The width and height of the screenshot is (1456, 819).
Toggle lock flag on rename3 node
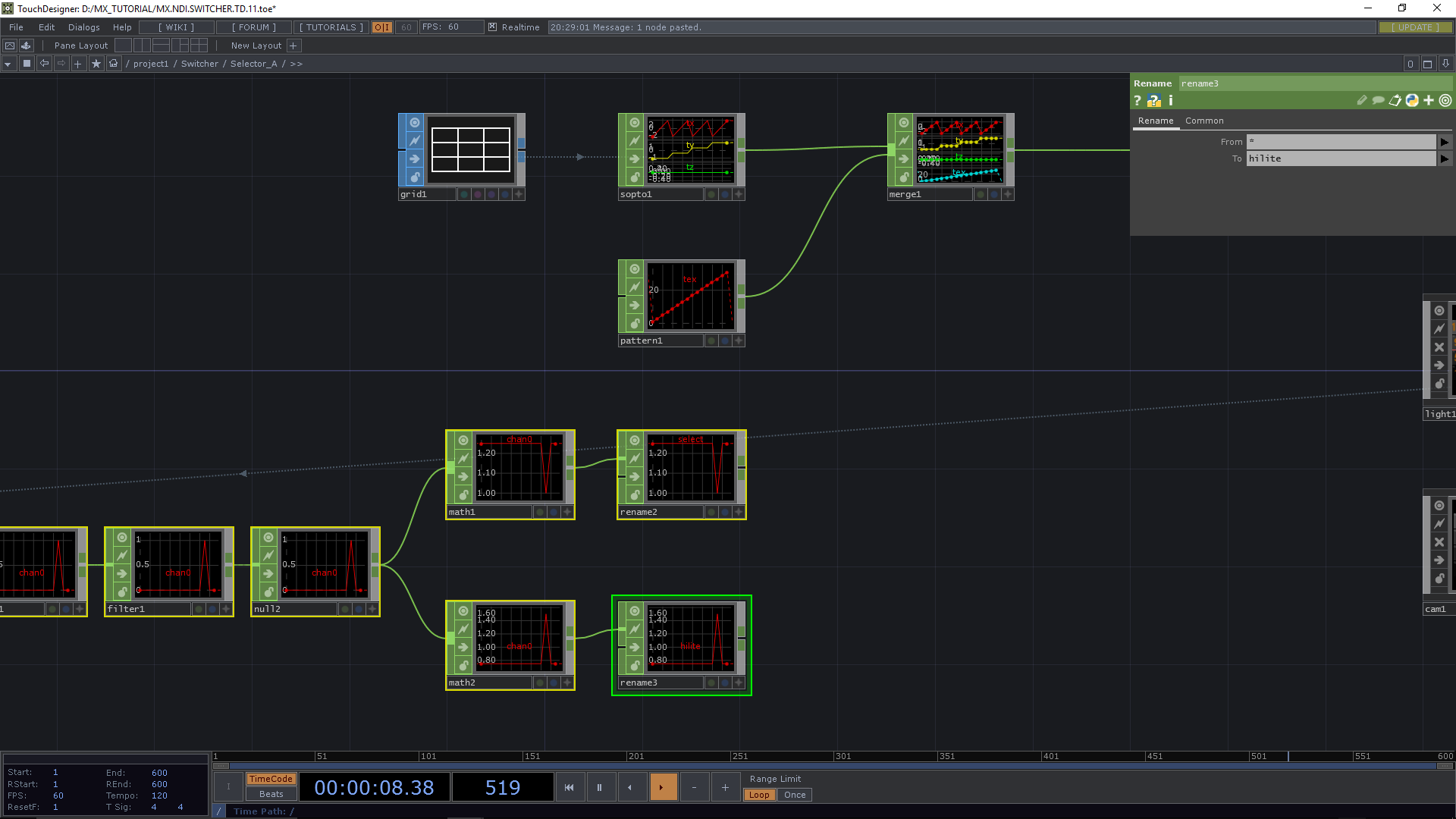point(635,666)
